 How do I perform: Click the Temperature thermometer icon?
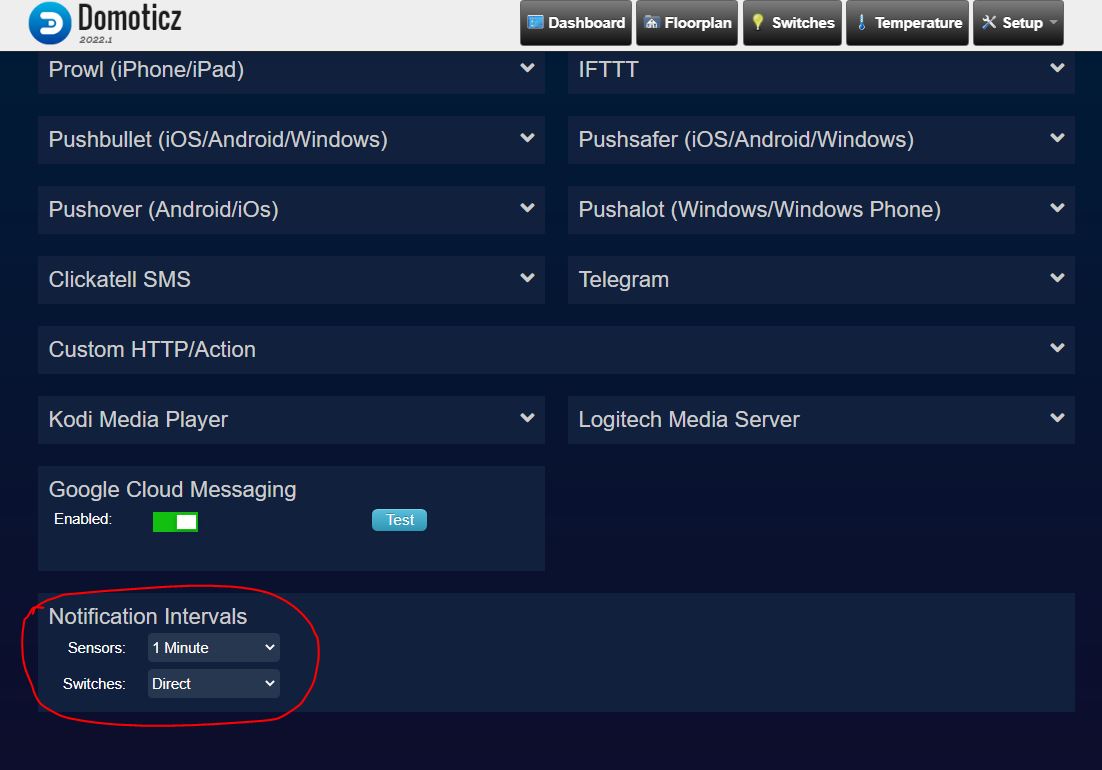coord(862,22)
